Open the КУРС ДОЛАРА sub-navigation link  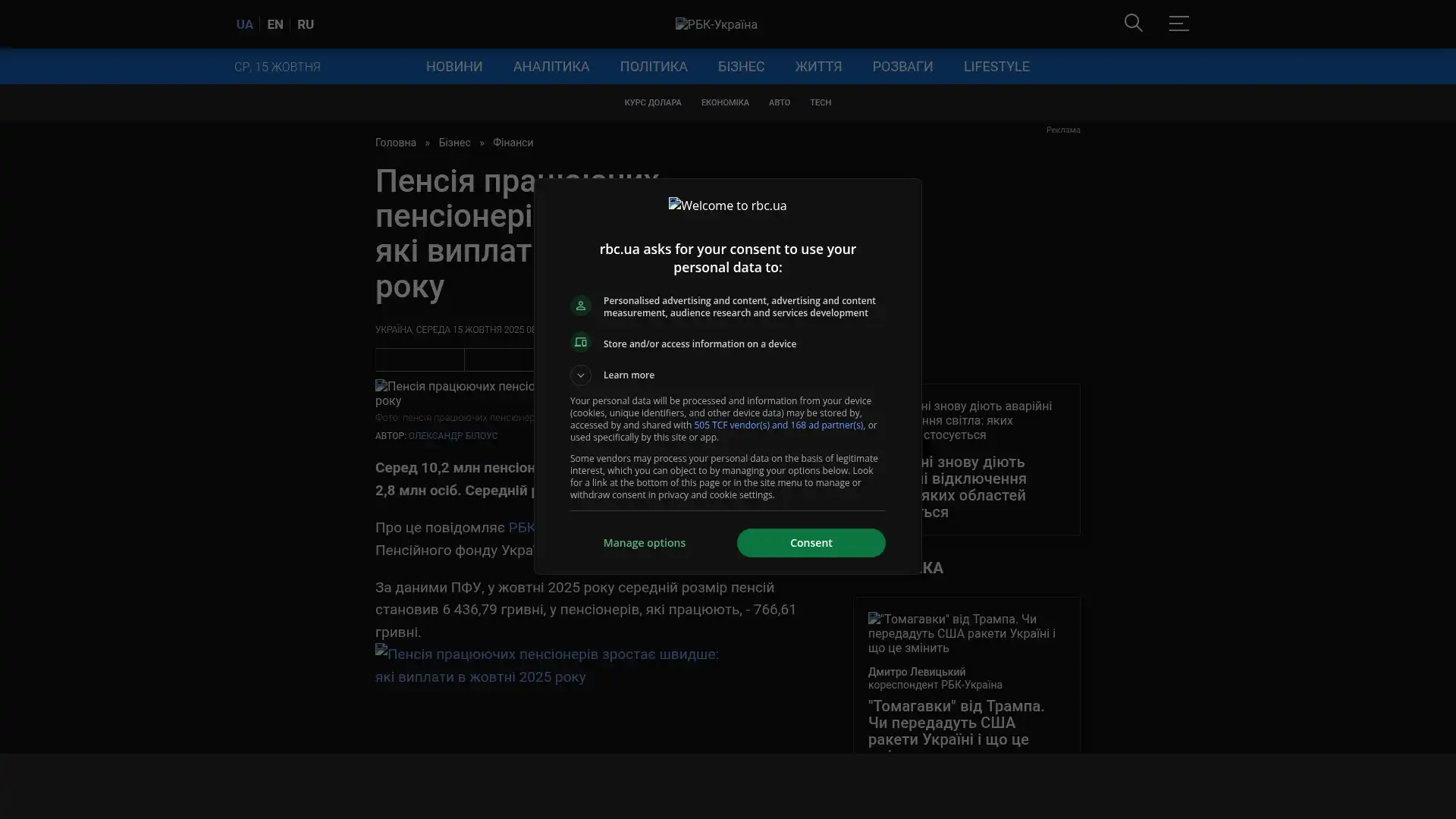(x=652, y=102)
